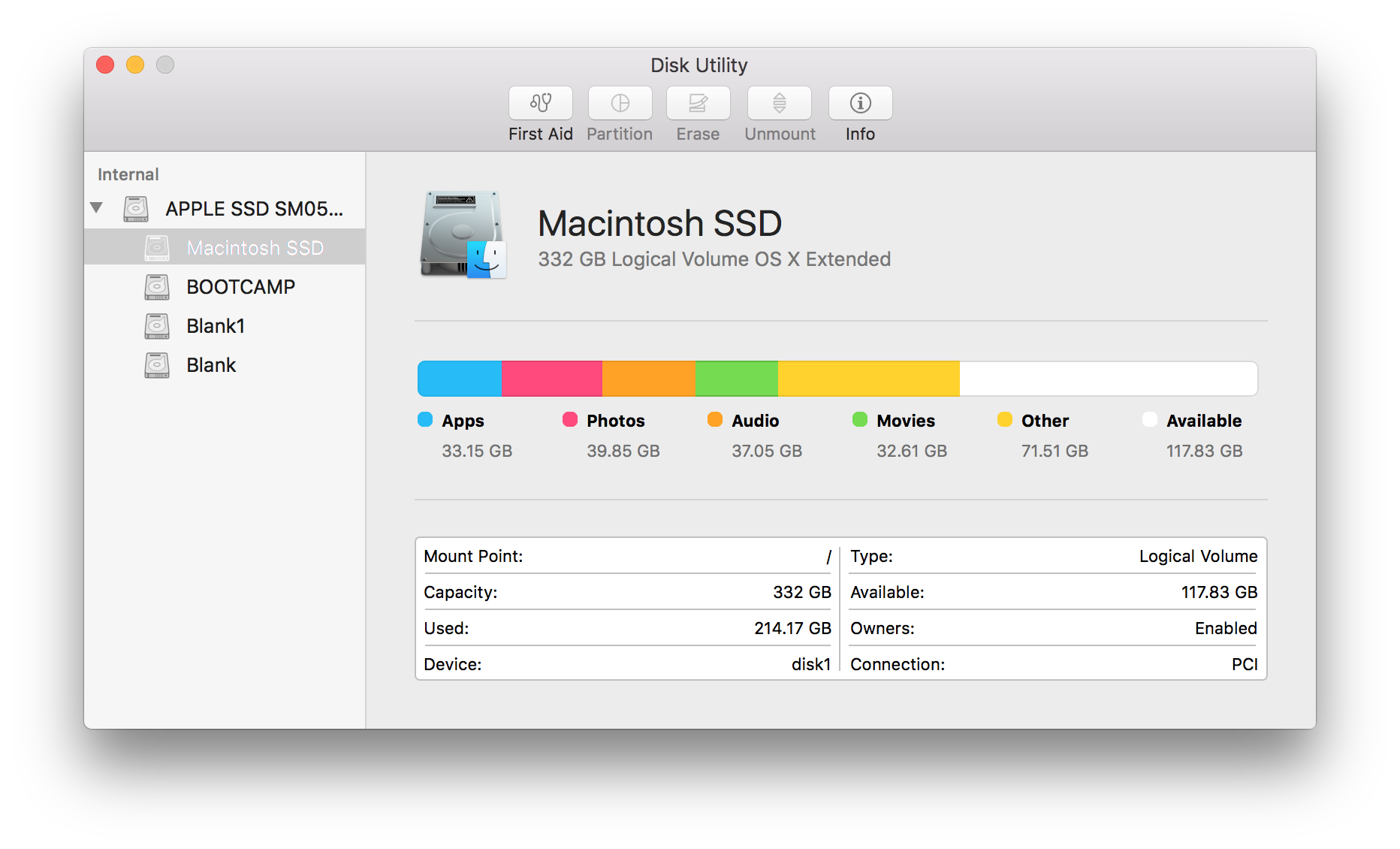Click the drive icon beside Macintosh SSD row
The height and width of the screenshot is (849, 1400).
click(157, 248)
